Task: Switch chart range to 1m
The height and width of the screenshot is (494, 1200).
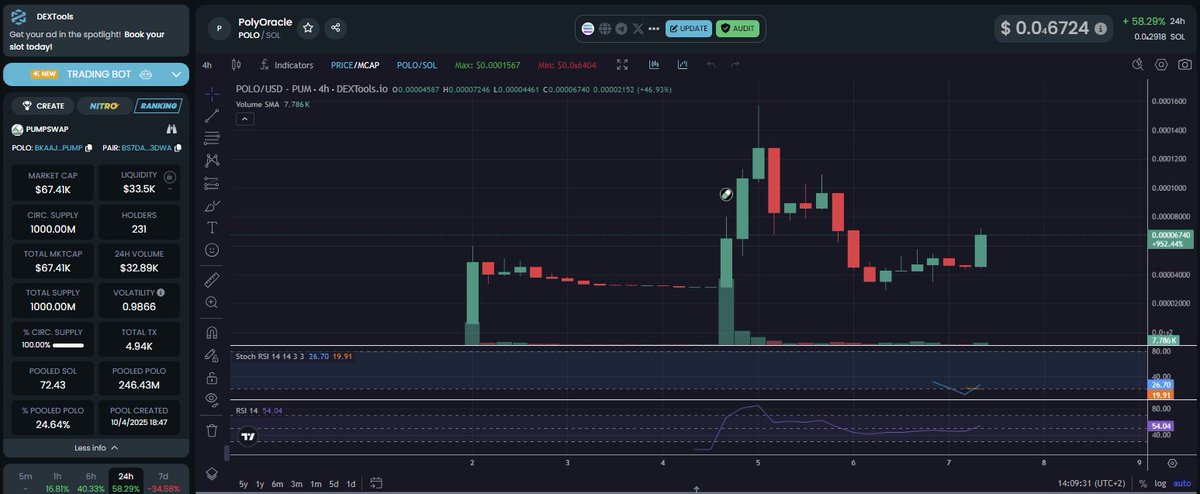Action: (315, 484)
